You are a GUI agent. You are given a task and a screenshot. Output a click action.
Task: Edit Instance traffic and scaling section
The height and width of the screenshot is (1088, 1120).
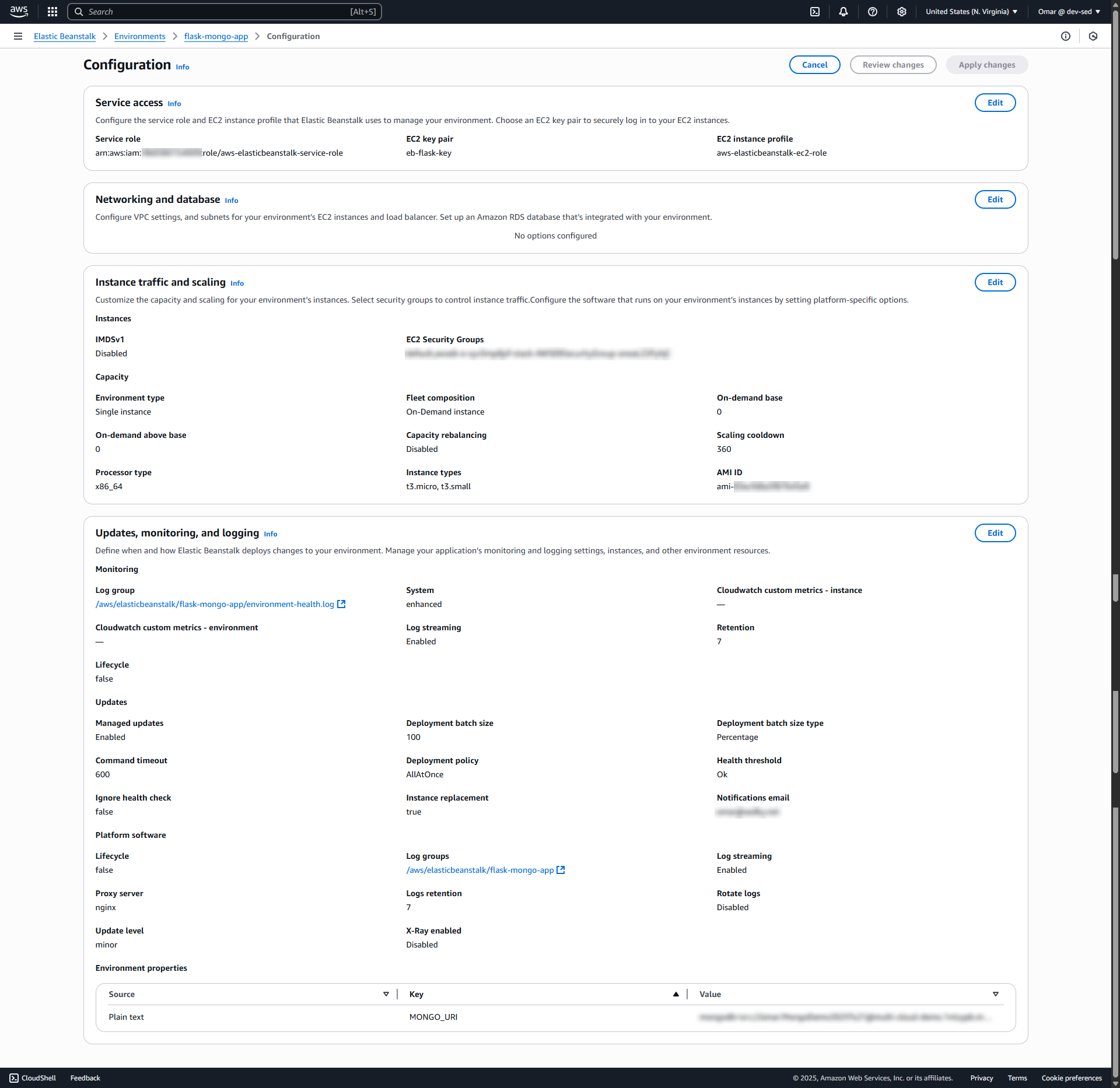click(995, 282)
